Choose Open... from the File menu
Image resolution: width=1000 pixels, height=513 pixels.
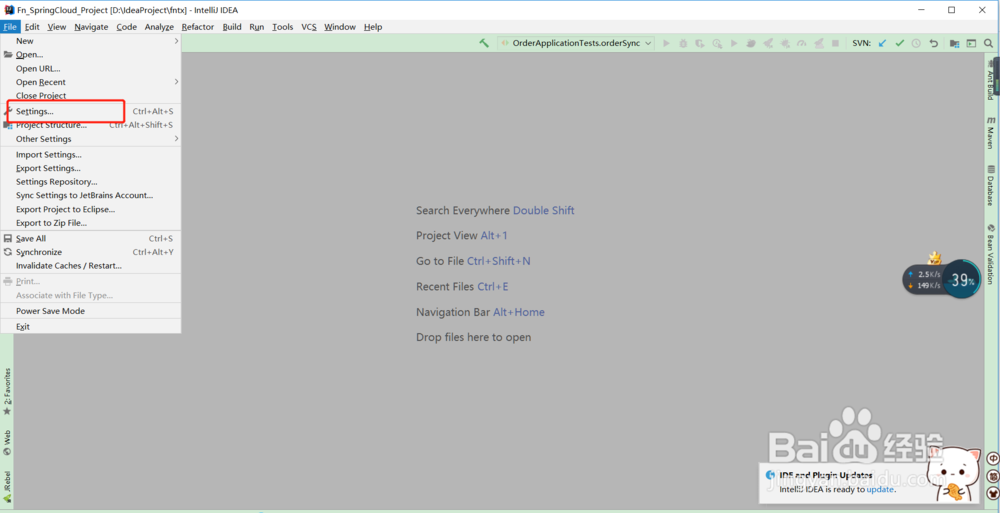pyautogui.click(x=91, y=55)
